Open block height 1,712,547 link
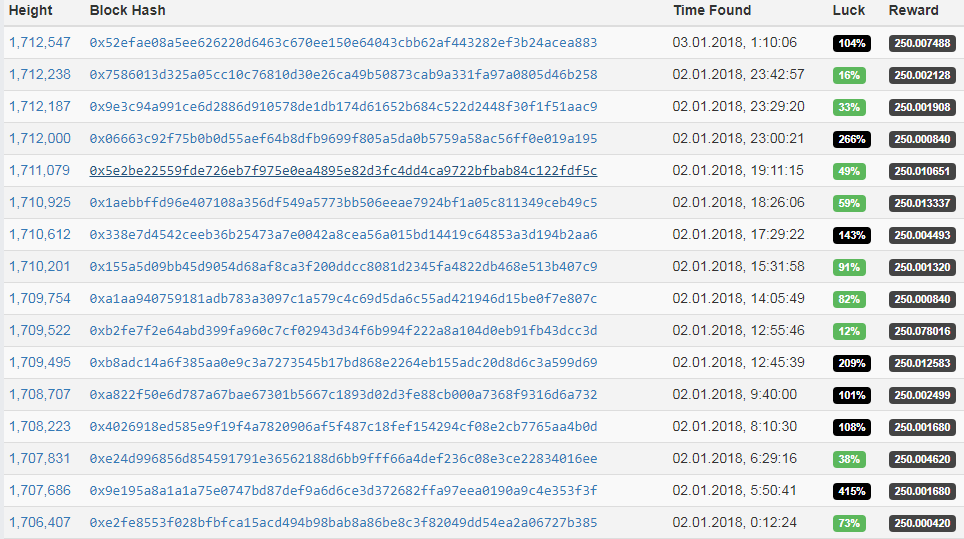Viewport: 964px width, 539px height. point(40,43)
